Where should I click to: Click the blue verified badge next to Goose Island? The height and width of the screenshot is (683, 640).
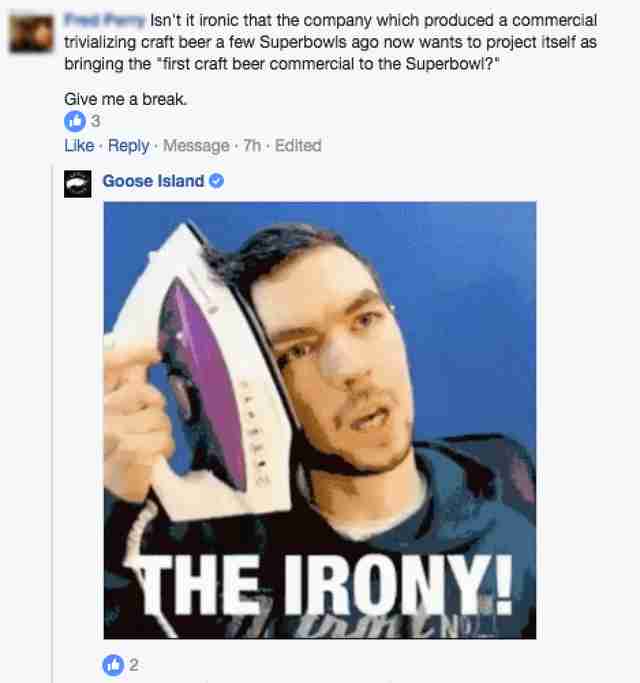(x=217, y=180)
